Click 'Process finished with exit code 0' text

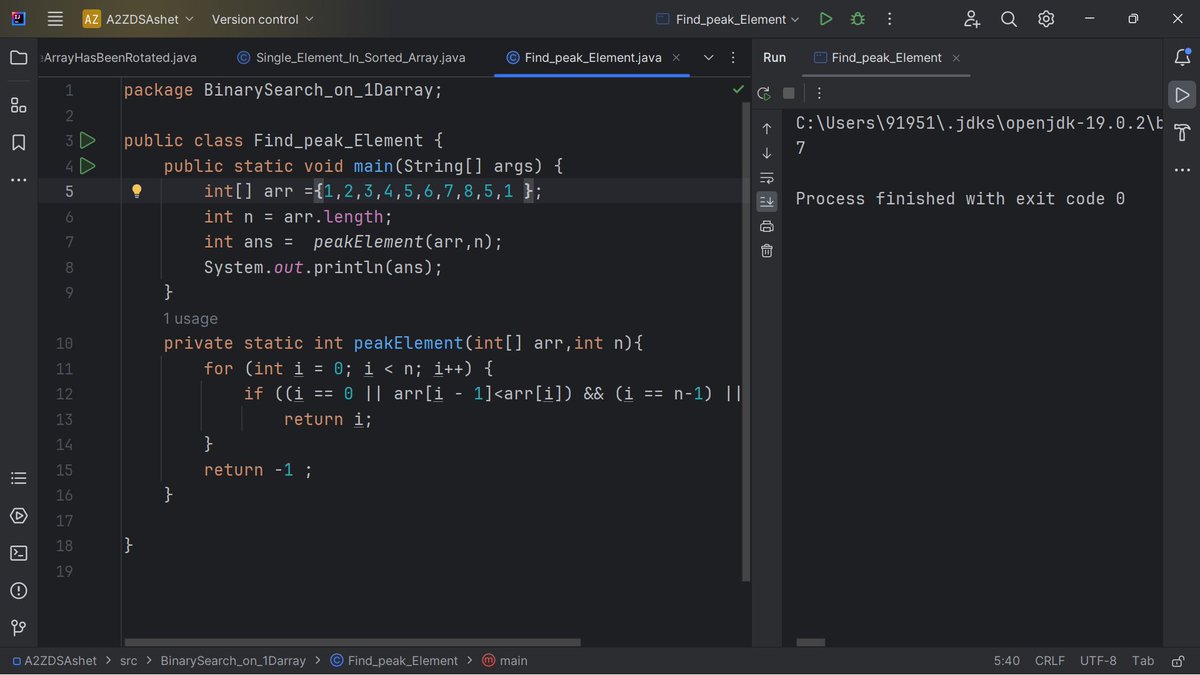click(x=960, y=199)
